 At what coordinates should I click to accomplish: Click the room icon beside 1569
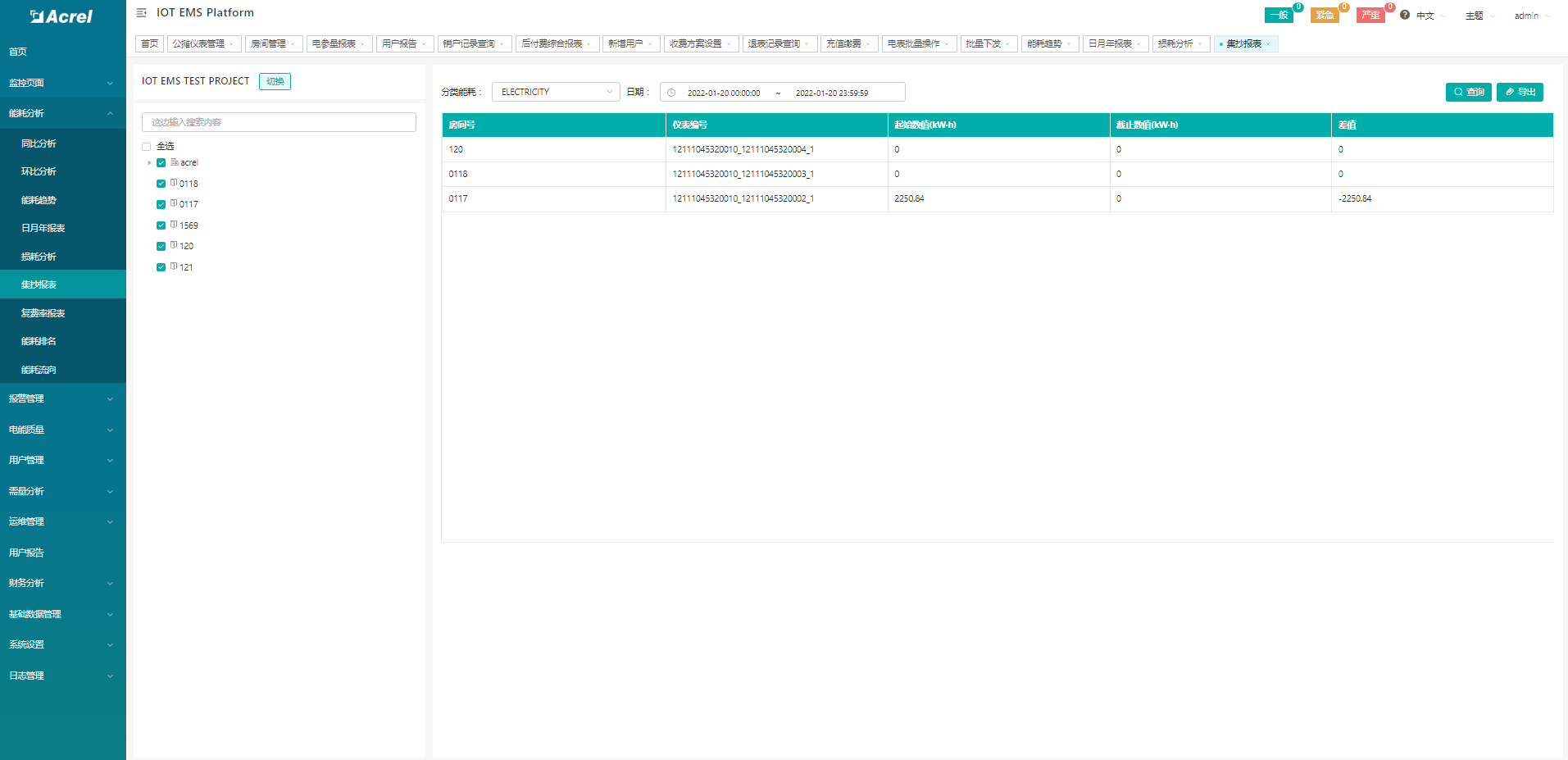pos(174,225)
